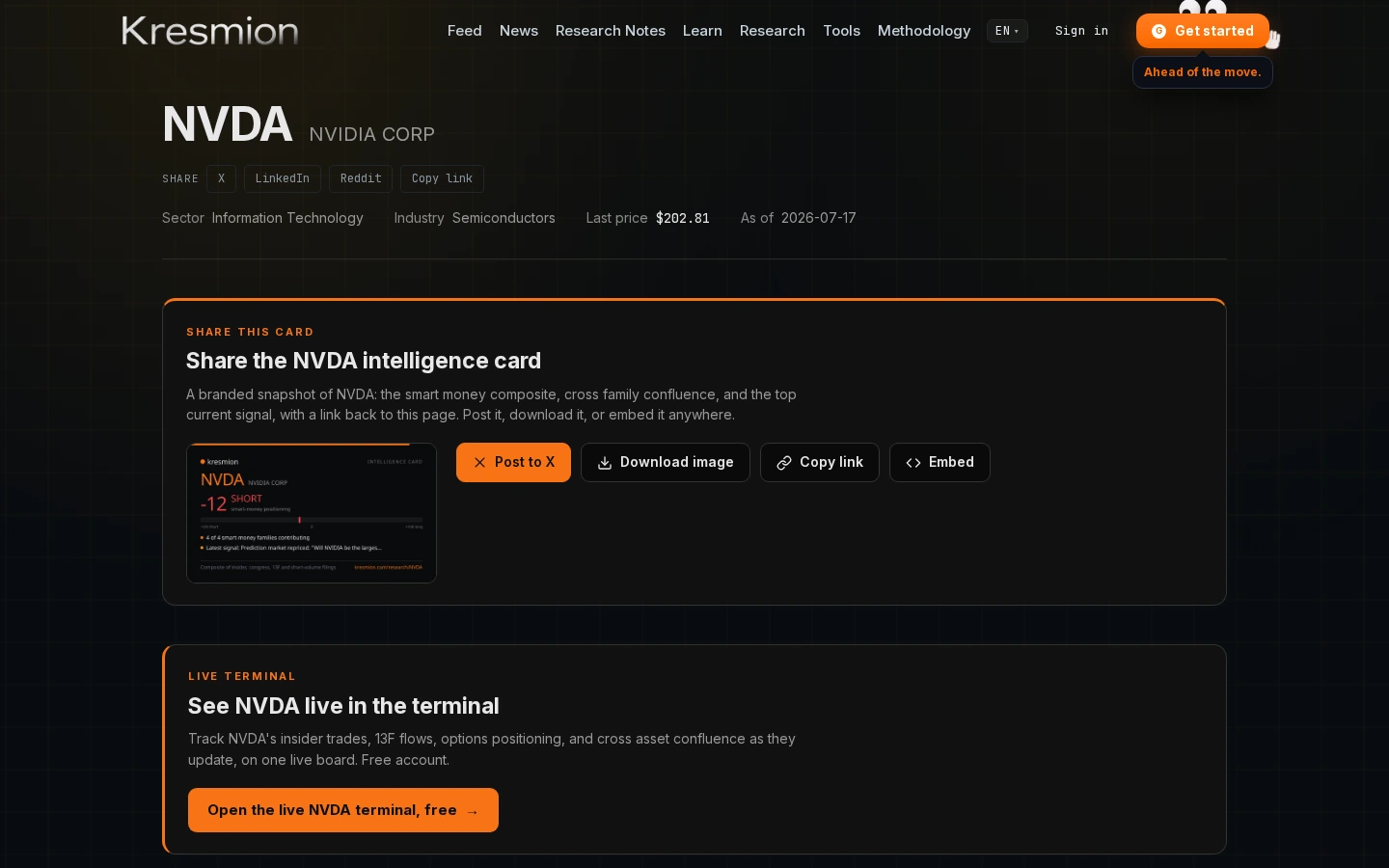Share NVDA on X from header row
Image resolution: width=1389 pixels, height=868 pixels.
pos(221,178)
